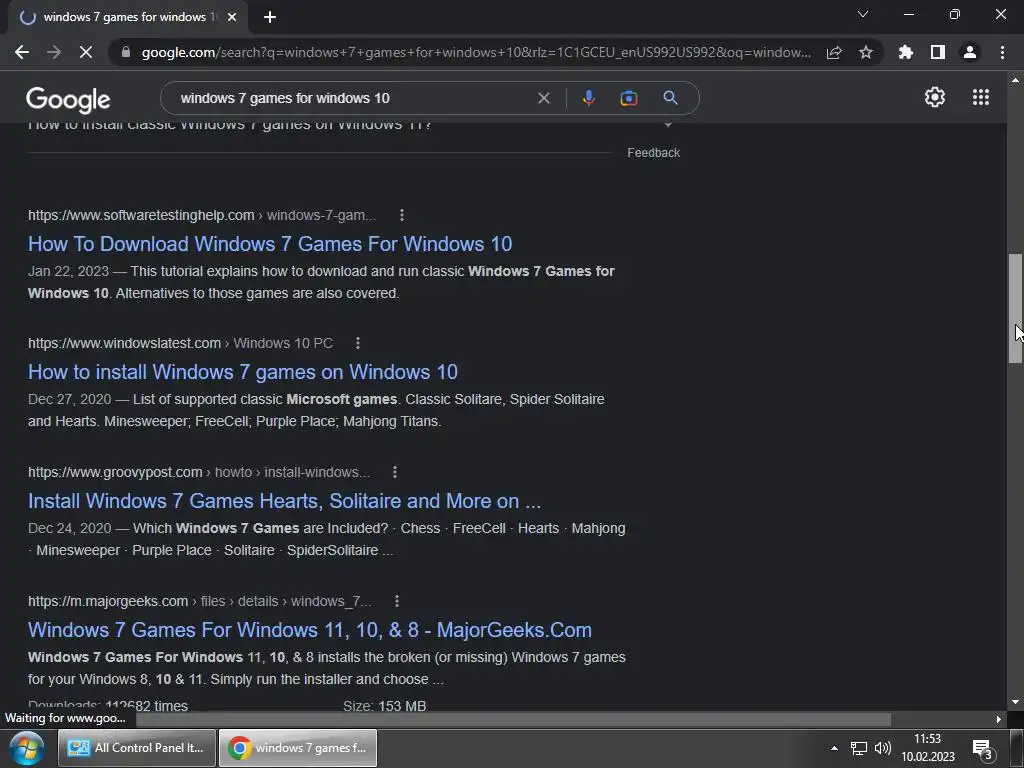Click the "Size: 153 MB" text
The width and height of the screenshot is (1024, 768).
pyautogui.click(x=385, y=706)
